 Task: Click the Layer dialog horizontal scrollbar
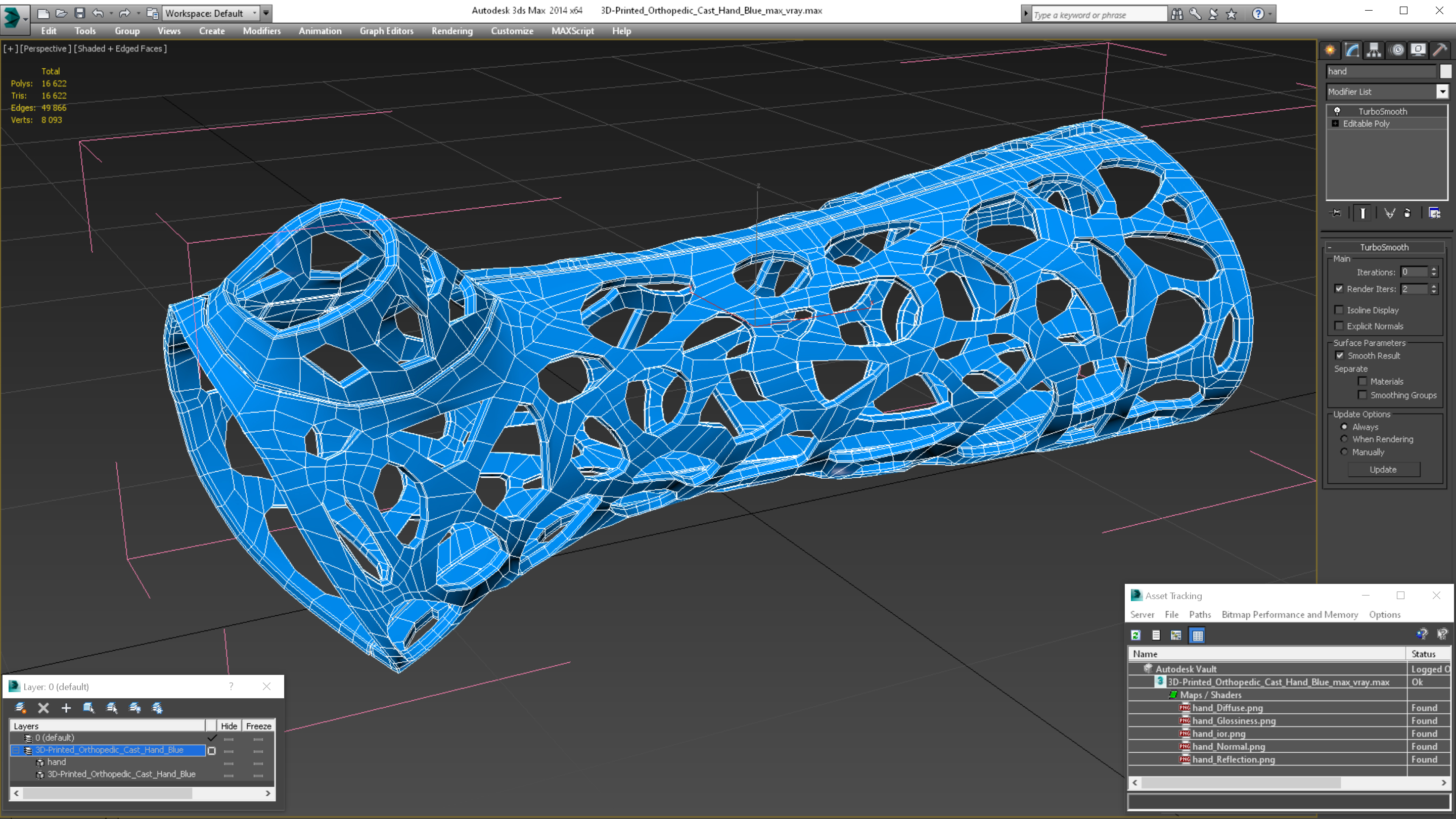(142, 794)
